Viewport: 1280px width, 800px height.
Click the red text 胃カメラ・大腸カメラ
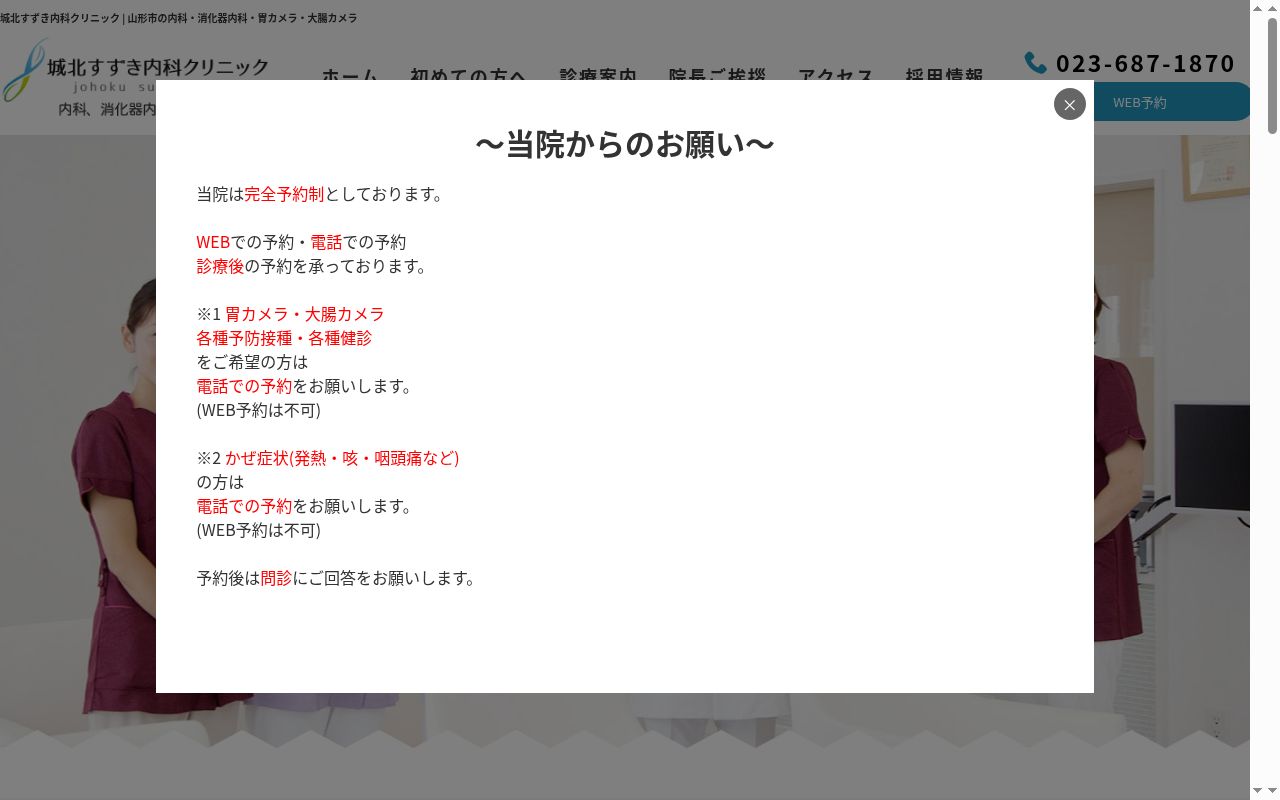pyautogui.click(x=305, y=314)
